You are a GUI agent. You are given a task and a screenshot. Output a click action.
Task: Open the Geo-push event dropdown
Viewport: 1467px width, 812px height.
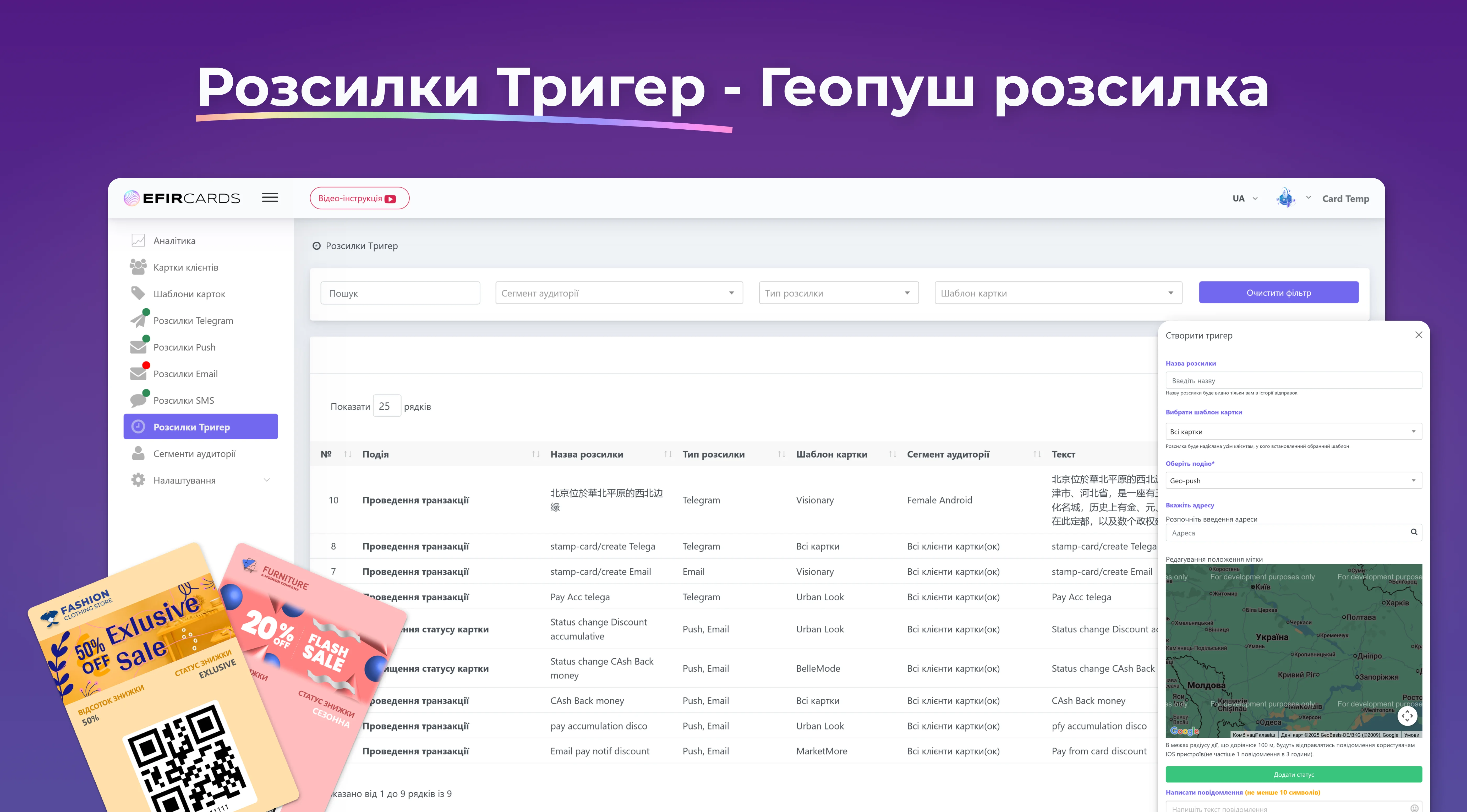(x=1293, y=481)
